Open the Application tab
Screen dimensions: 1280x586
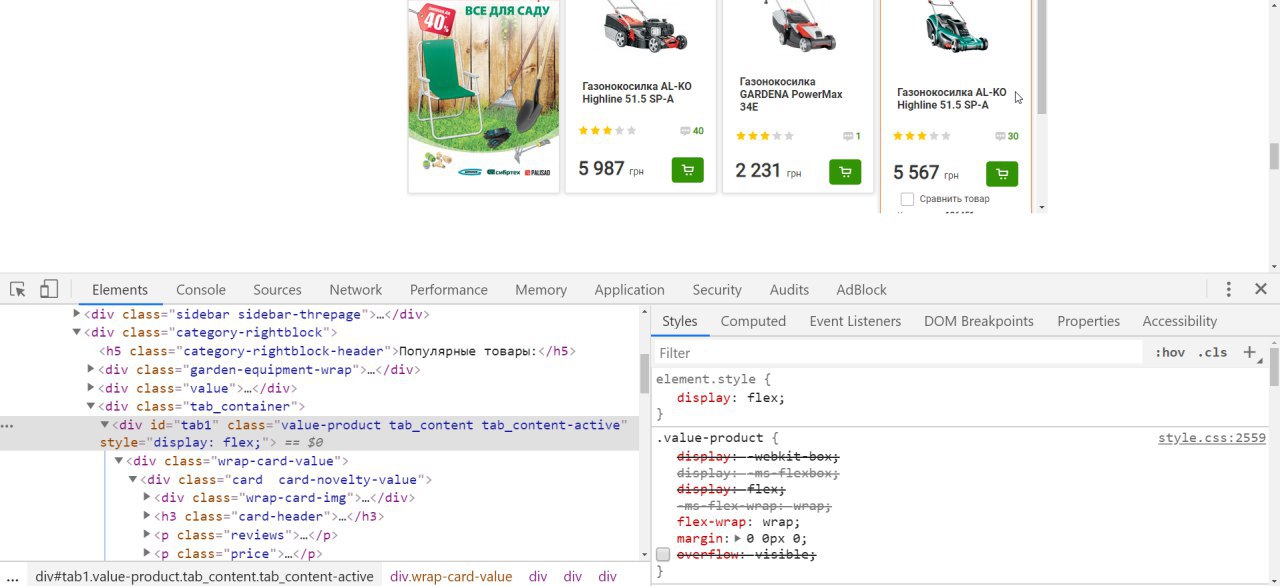click(x=629, y=289)
